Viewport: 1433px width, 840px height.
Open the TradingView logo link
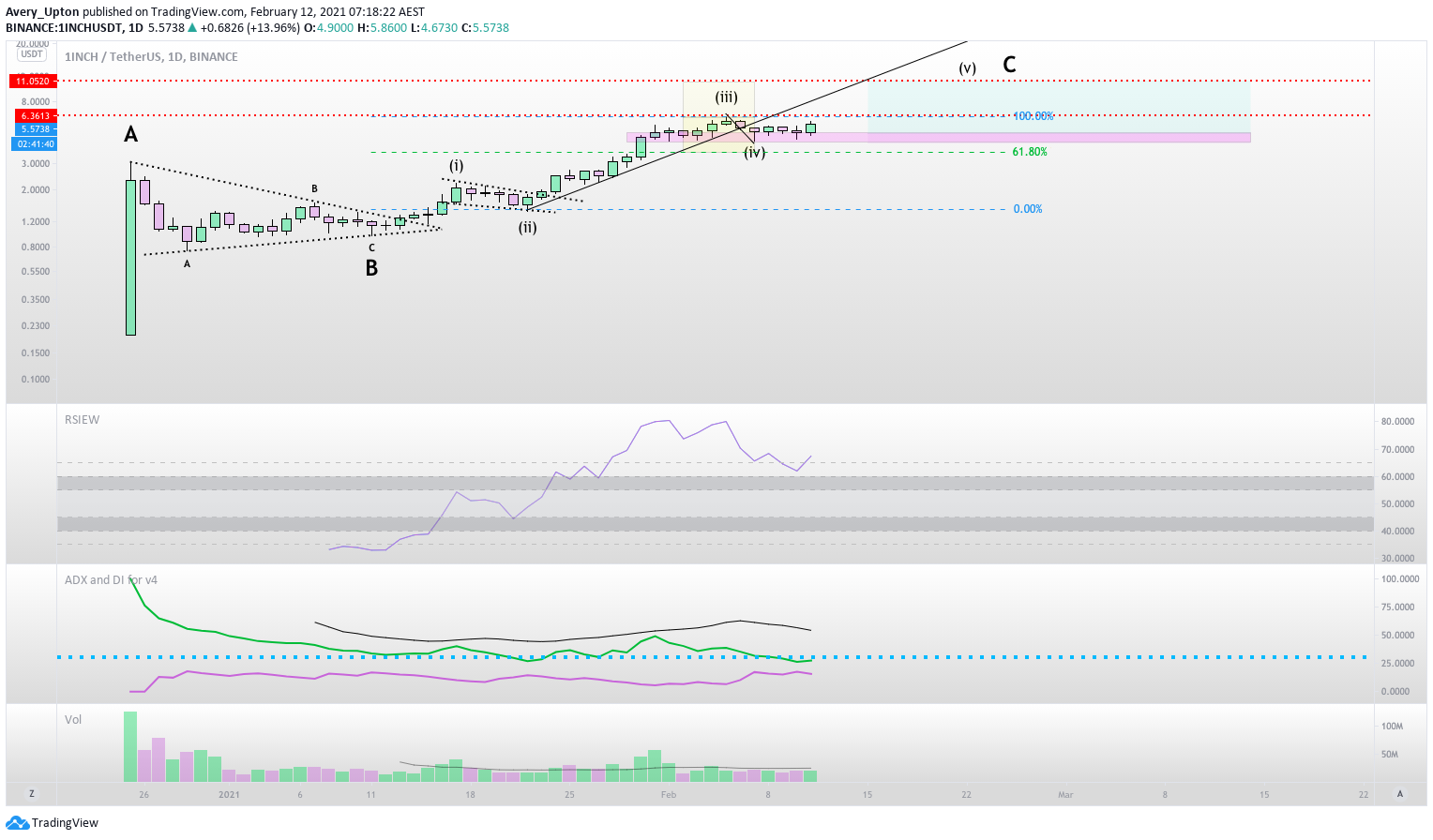pyautogui.click(x=52, y=823)
